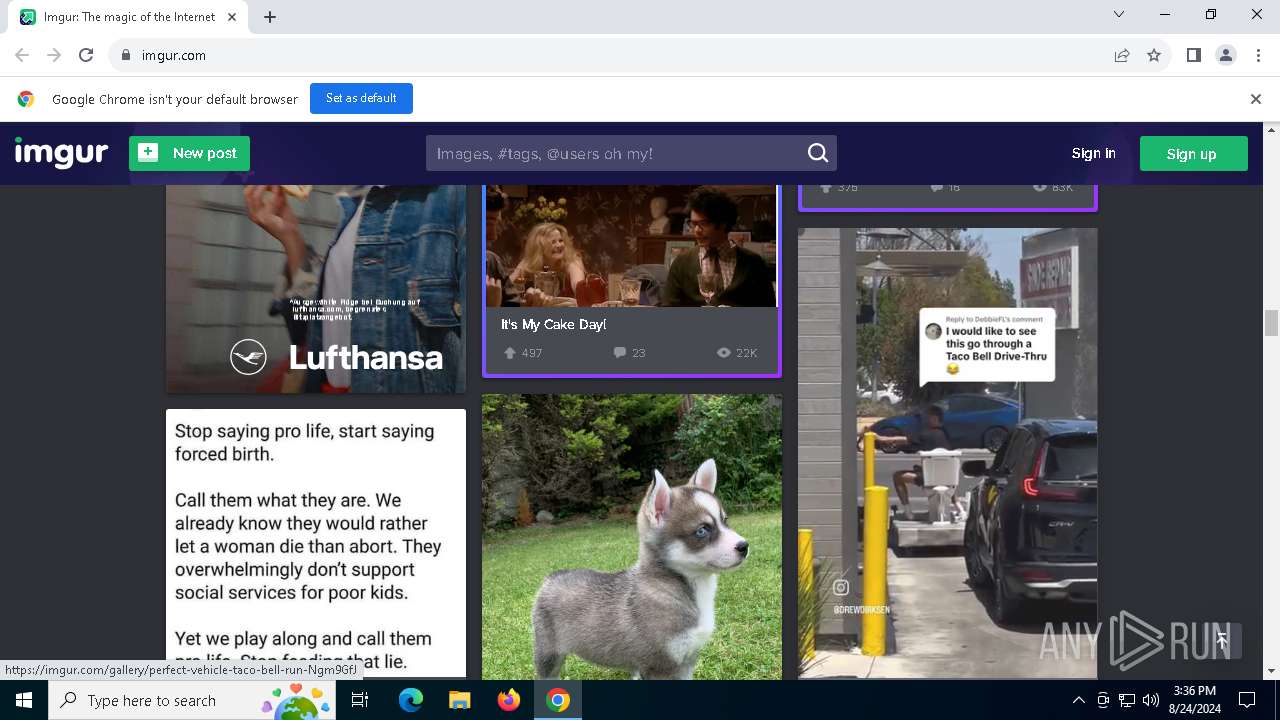Open the "Stop saying pro life" text post

[x=316, y=543]
